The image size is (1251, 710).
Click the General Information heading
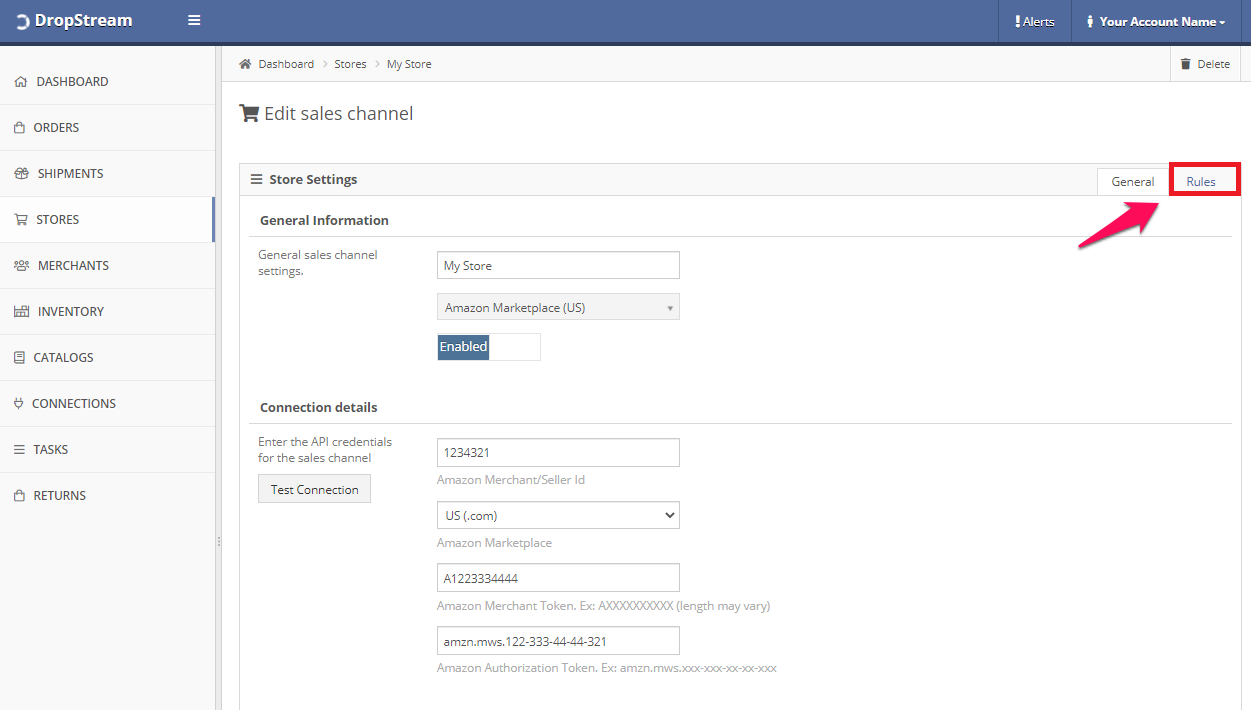(x=324, y=220)
